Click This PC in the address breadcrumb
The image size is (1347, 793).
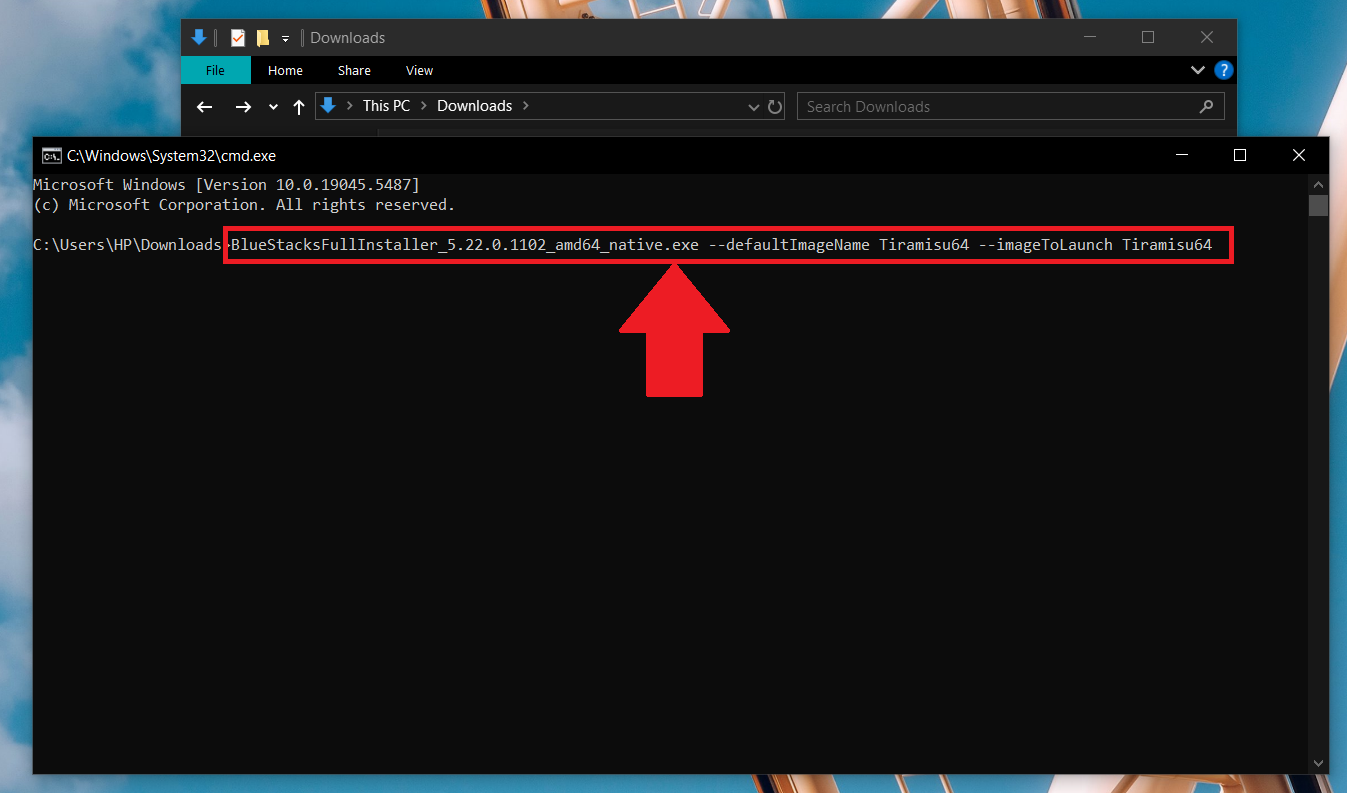pyautogui.click(x=386, y=106)
